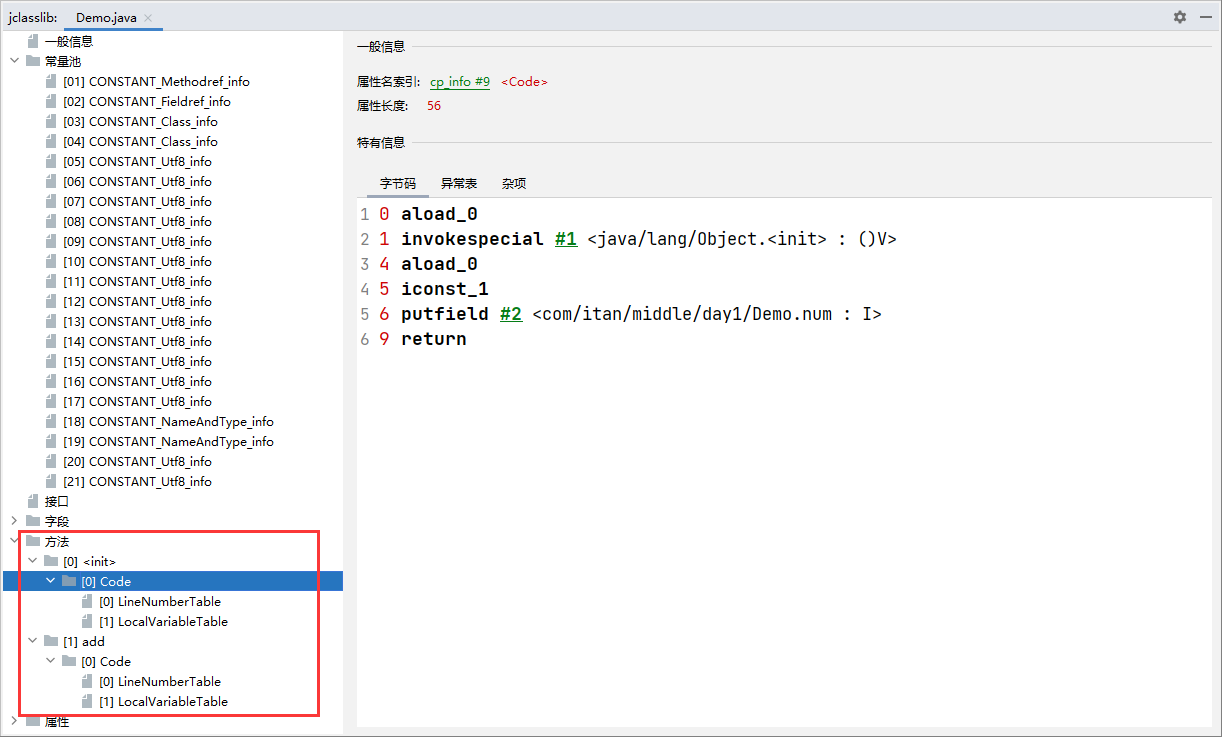
Task: Select the 字段 folder icon
Action: click(x=34, y=521)
